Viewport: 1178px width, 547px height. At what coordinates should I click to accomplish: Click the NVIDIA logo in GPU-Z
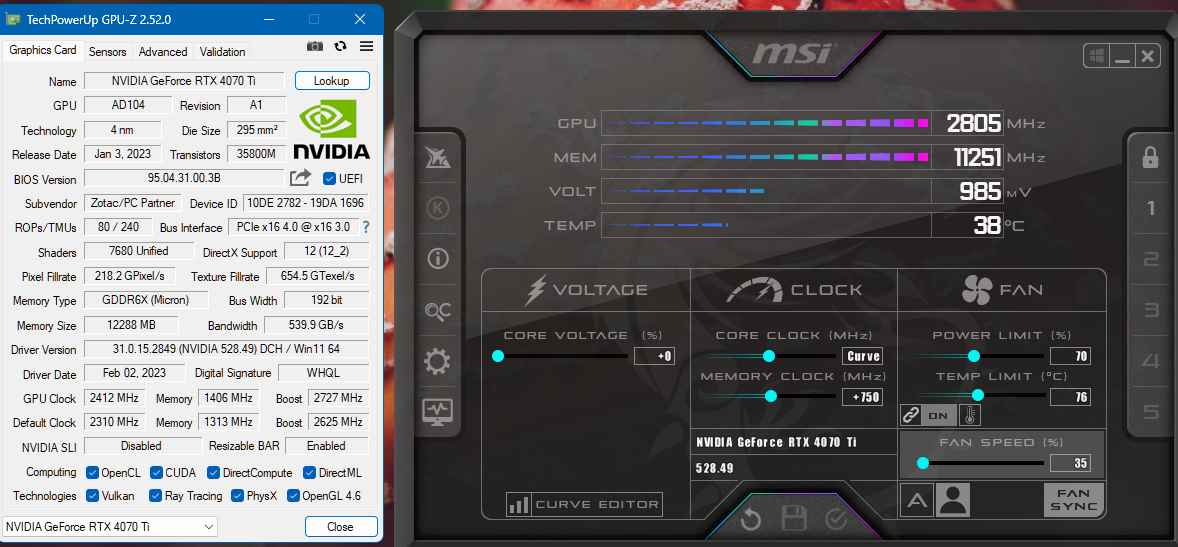[331, 131]
